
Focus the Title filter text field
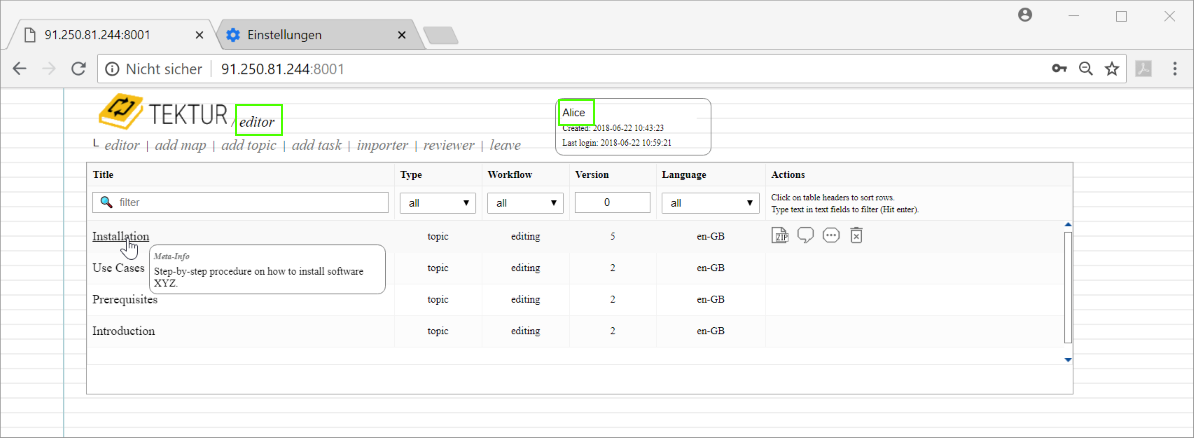(x=250, y=203)
